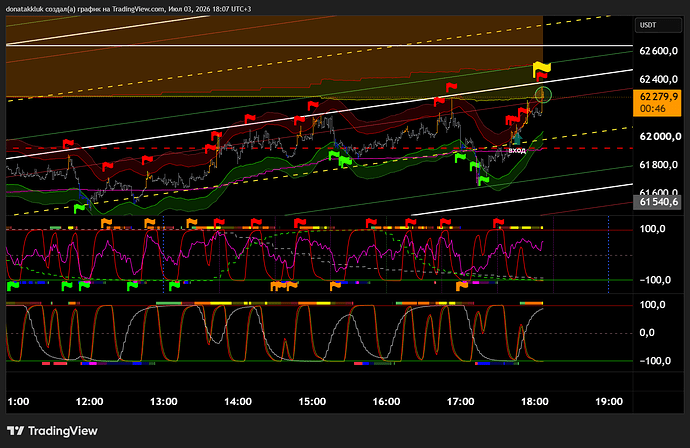The height and width of the screenshot is (448, 690).
Task: Click the 14:00 time axis label
Action: [x=238, y=401]
